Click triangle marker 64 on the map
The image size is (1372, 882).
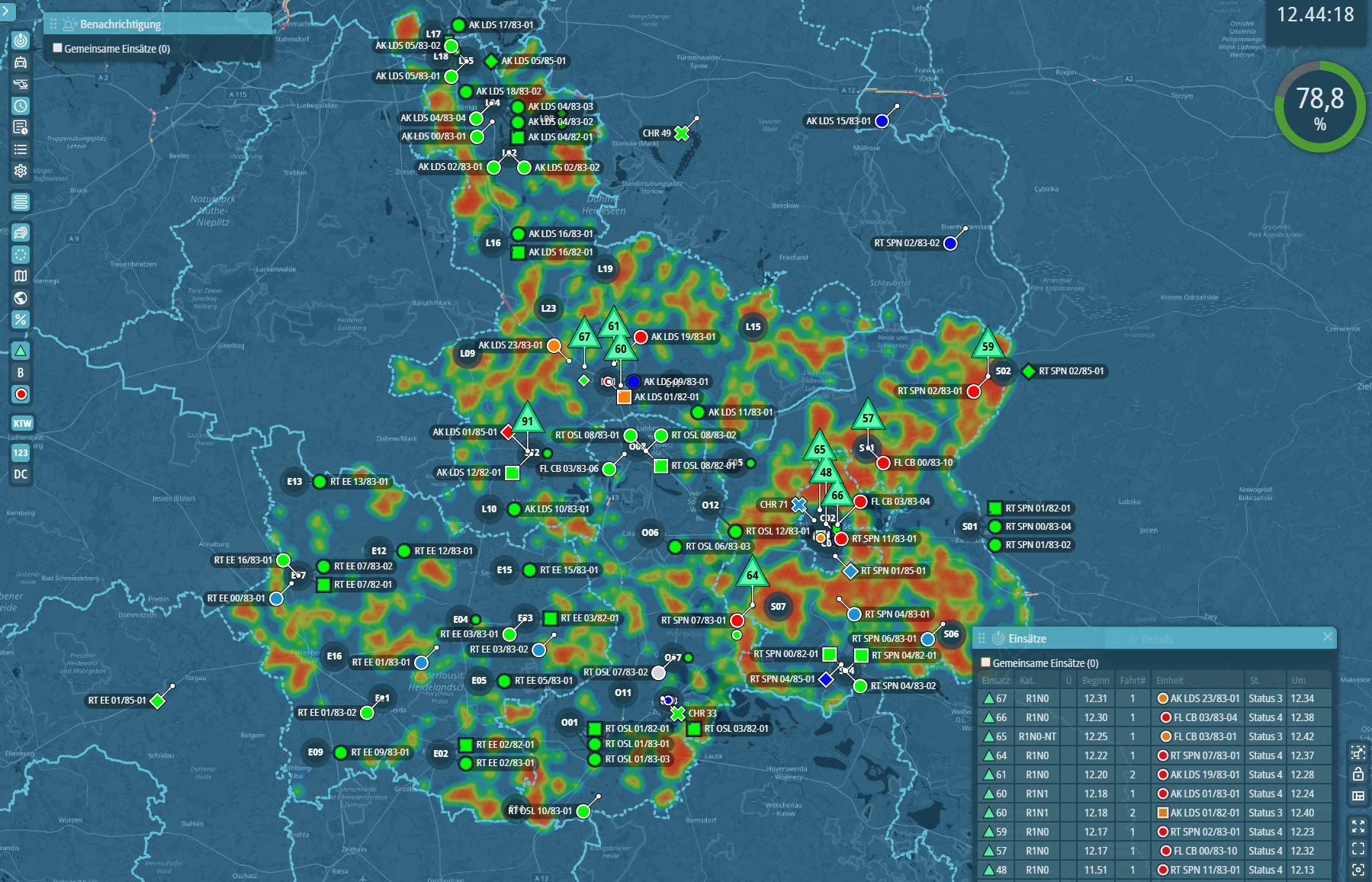point(752,573)
